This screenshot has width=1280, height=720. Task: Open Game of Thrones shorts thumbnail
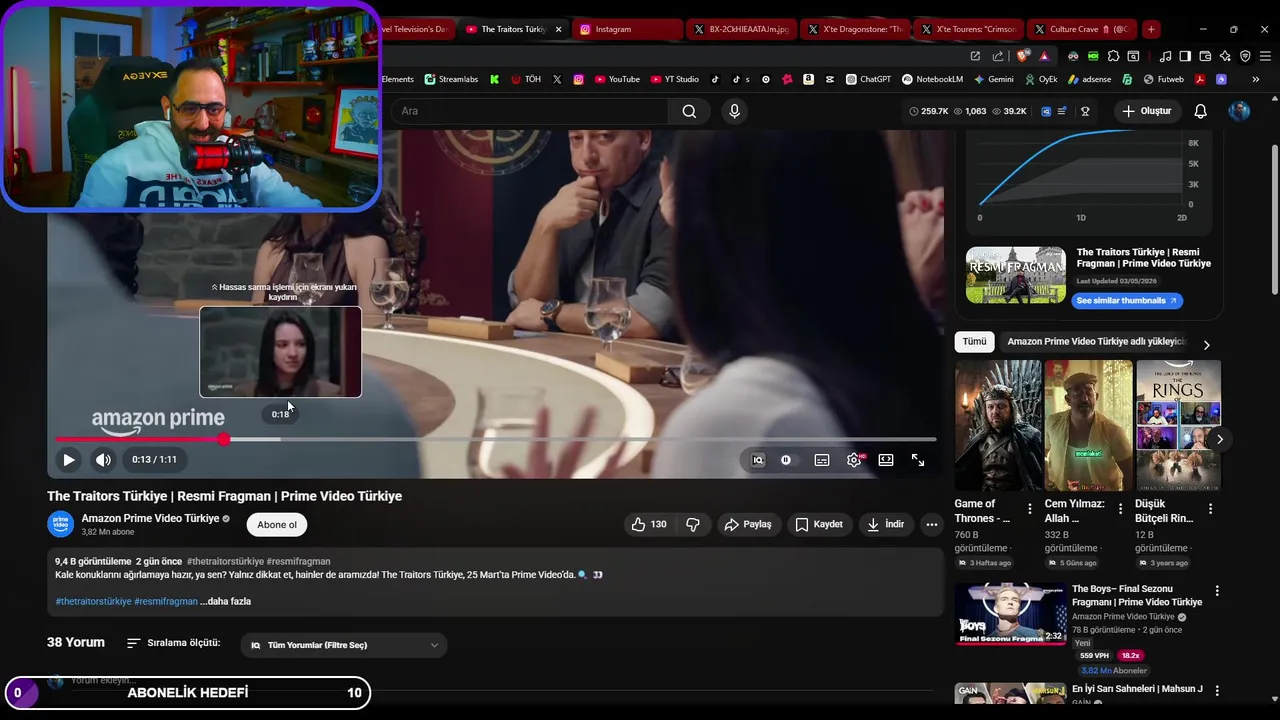pyautogui.click(x=998, y=425)
